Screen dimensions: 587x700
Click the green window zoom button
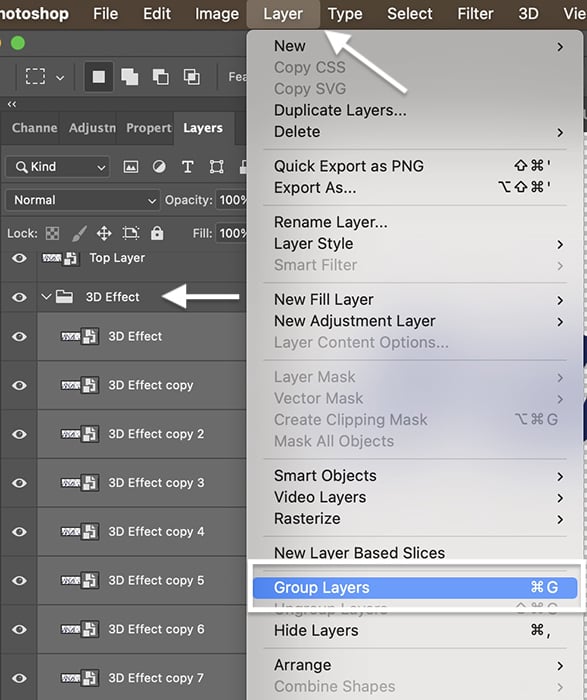tap(18, 43)
